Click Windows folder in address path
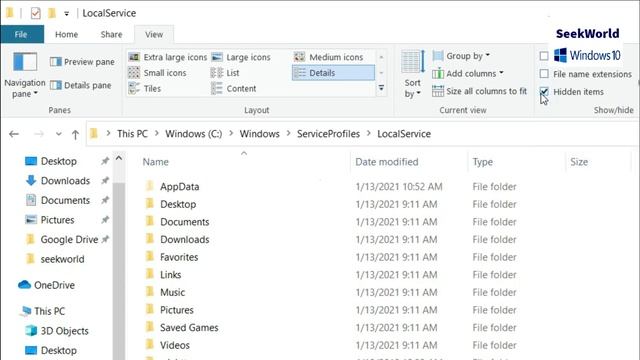This screenshot has height=360, width=640. click(x=260, y=134)
